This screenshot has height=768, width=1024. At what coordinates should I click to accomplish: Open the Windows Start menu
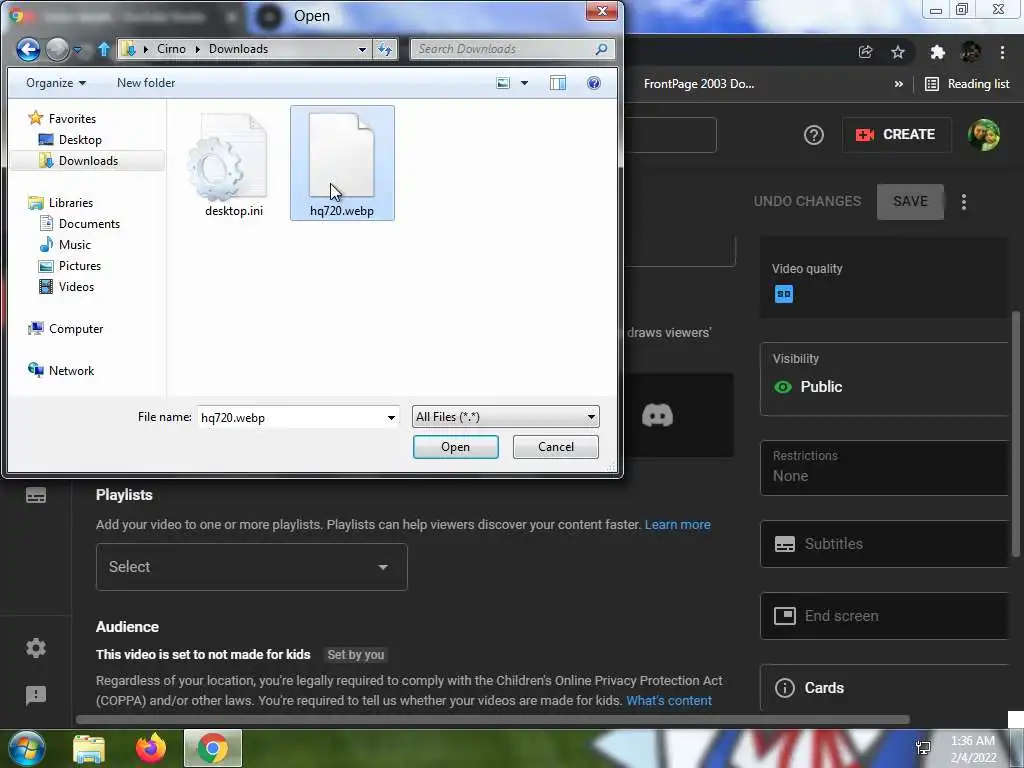pos(27,748)
